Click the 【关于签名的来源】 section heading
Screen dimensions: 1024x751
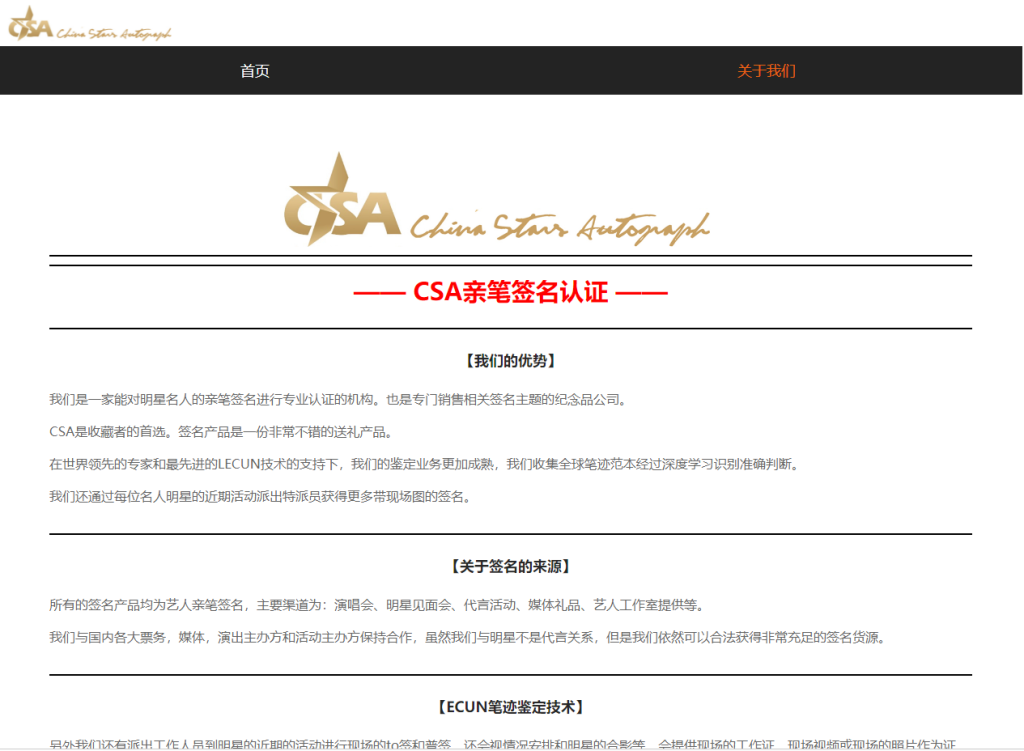[510, 567]
